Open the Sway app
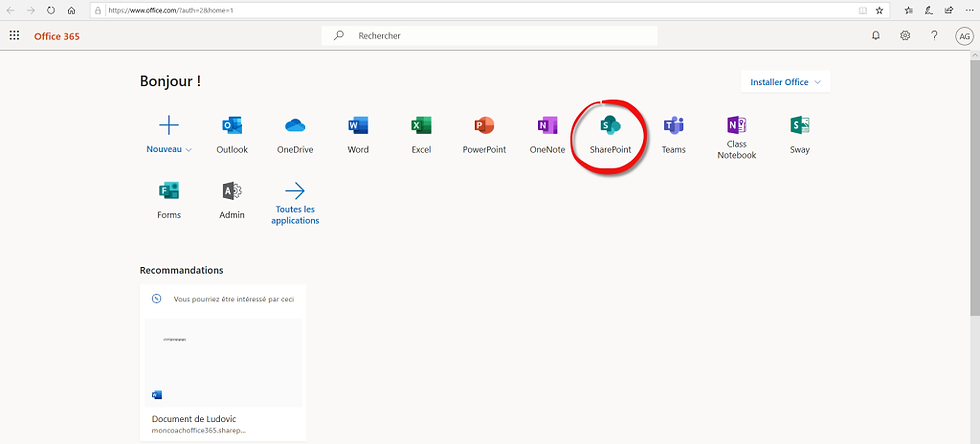The width and height of the screenshot is (980, 444). pos(799,134)
